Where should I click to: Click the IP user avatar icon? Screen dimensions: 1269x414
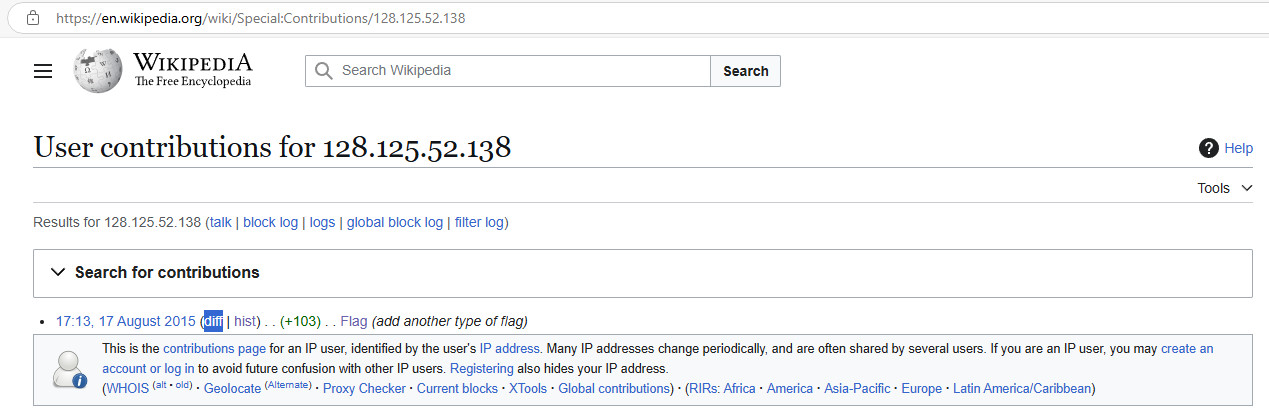click(x=69, y=369)
